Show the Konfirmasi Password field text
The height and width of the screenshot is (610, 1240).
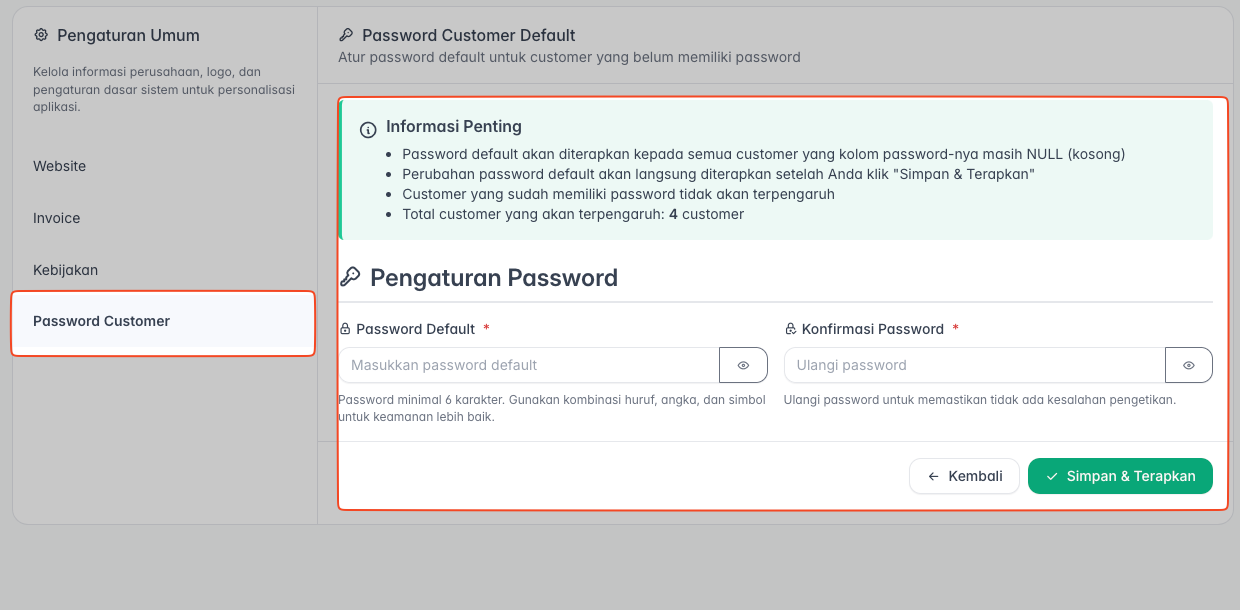(x=1188, y=365)
